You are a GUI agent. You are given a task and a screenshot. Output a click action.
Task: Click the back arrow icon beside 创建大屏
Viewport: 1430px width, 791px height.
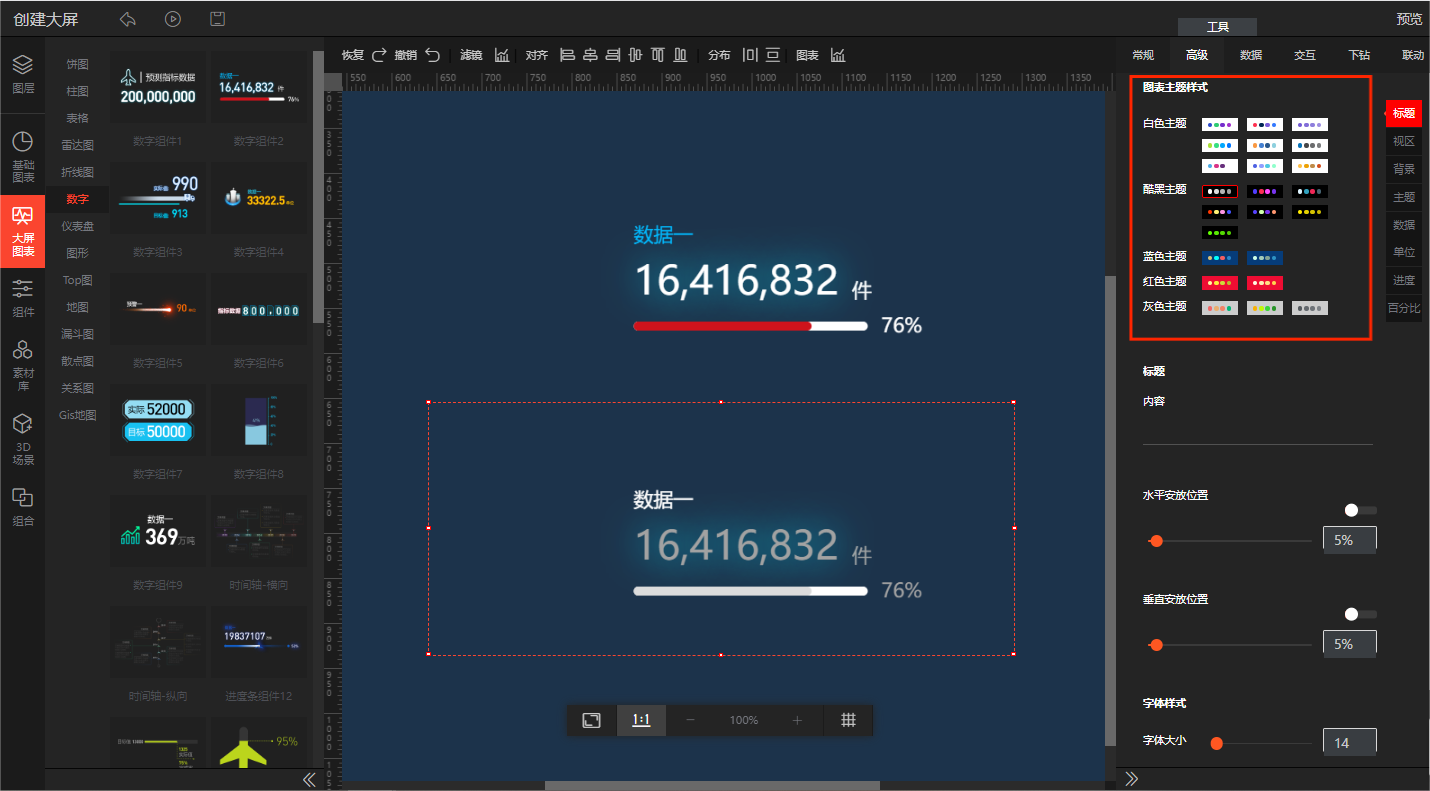(127, 19)
